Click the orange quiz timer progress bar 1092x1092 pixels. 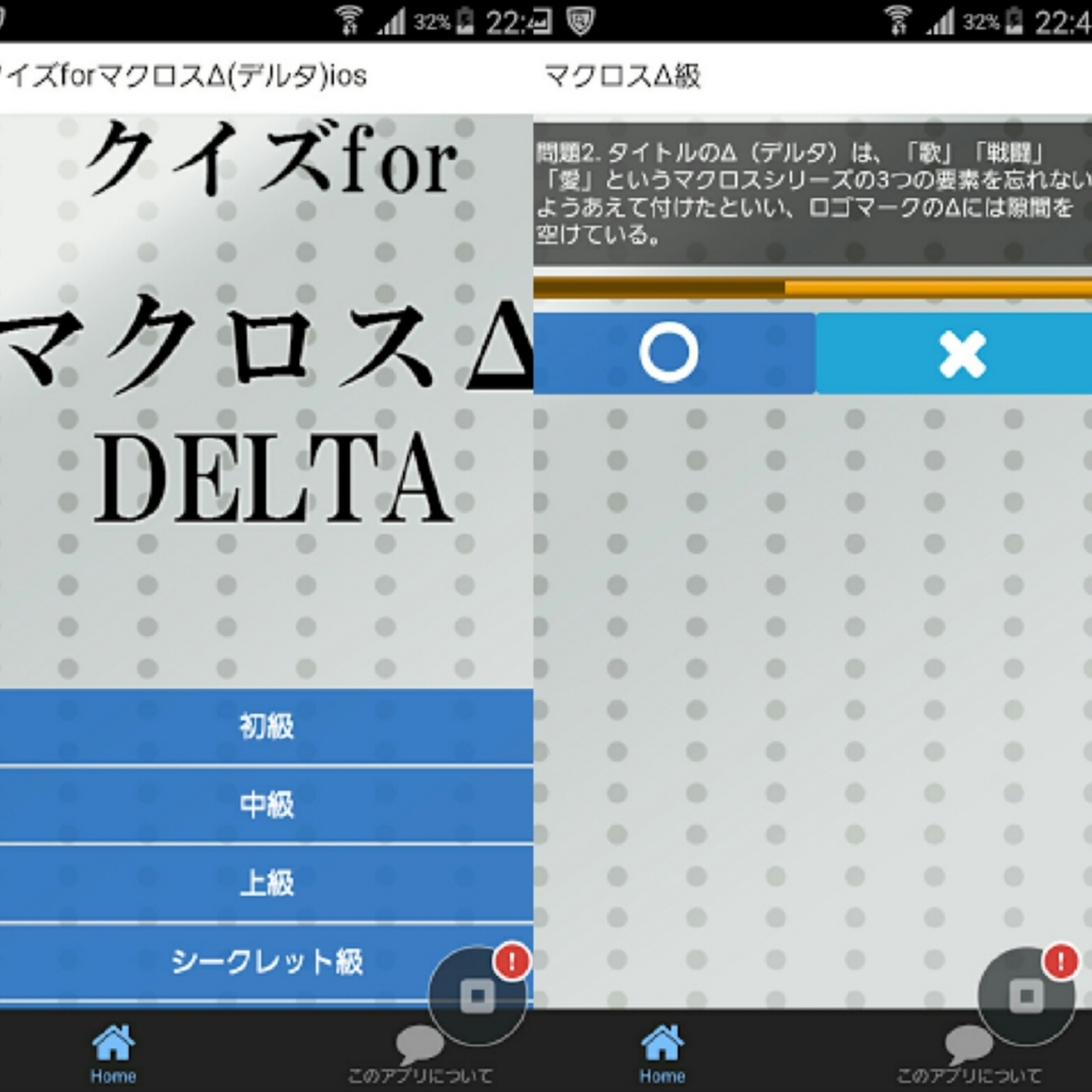[812, 288]
